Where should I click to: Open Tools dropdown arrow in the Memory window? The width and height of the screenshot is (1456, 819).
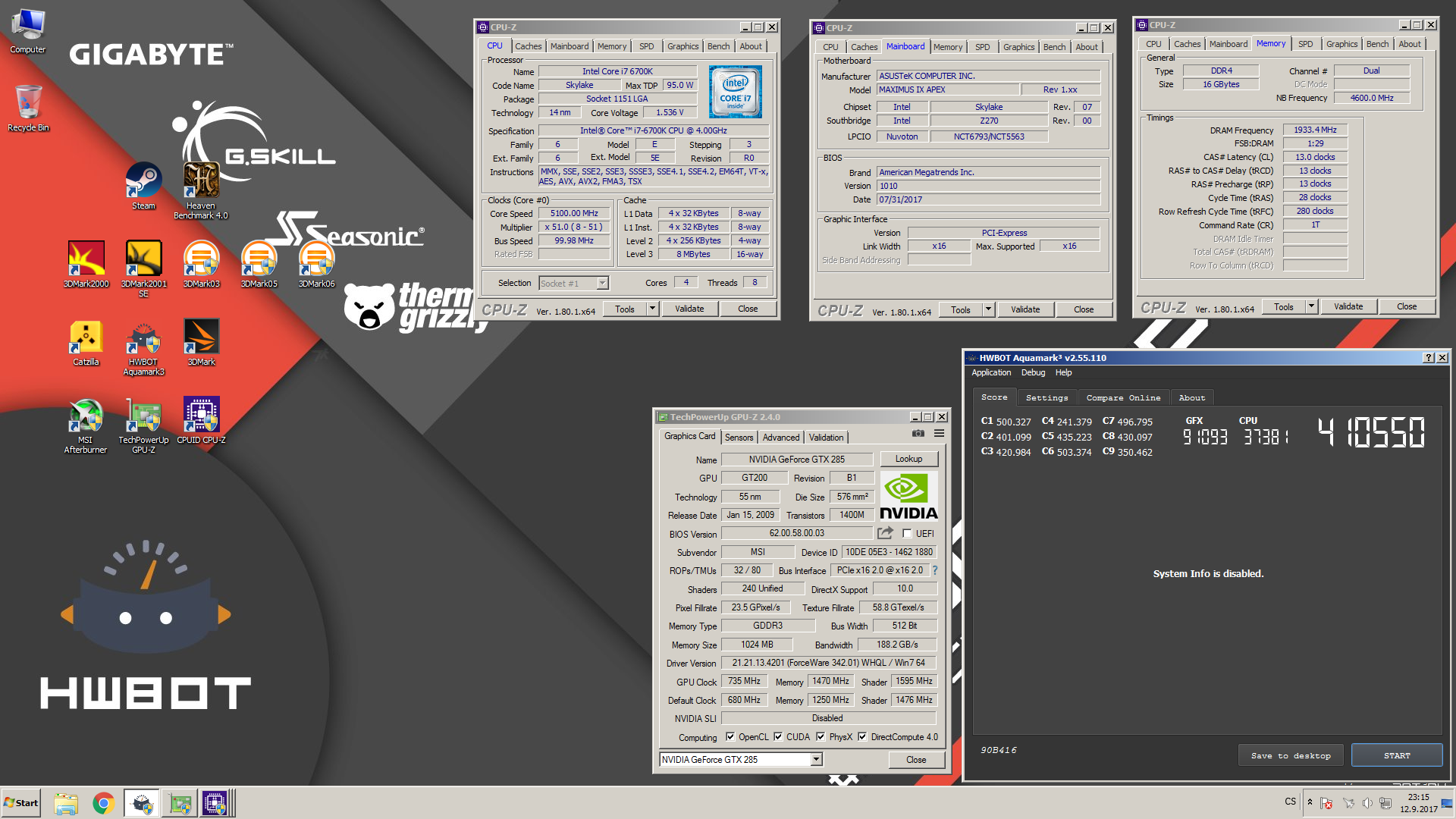(x=1311, y=306)
